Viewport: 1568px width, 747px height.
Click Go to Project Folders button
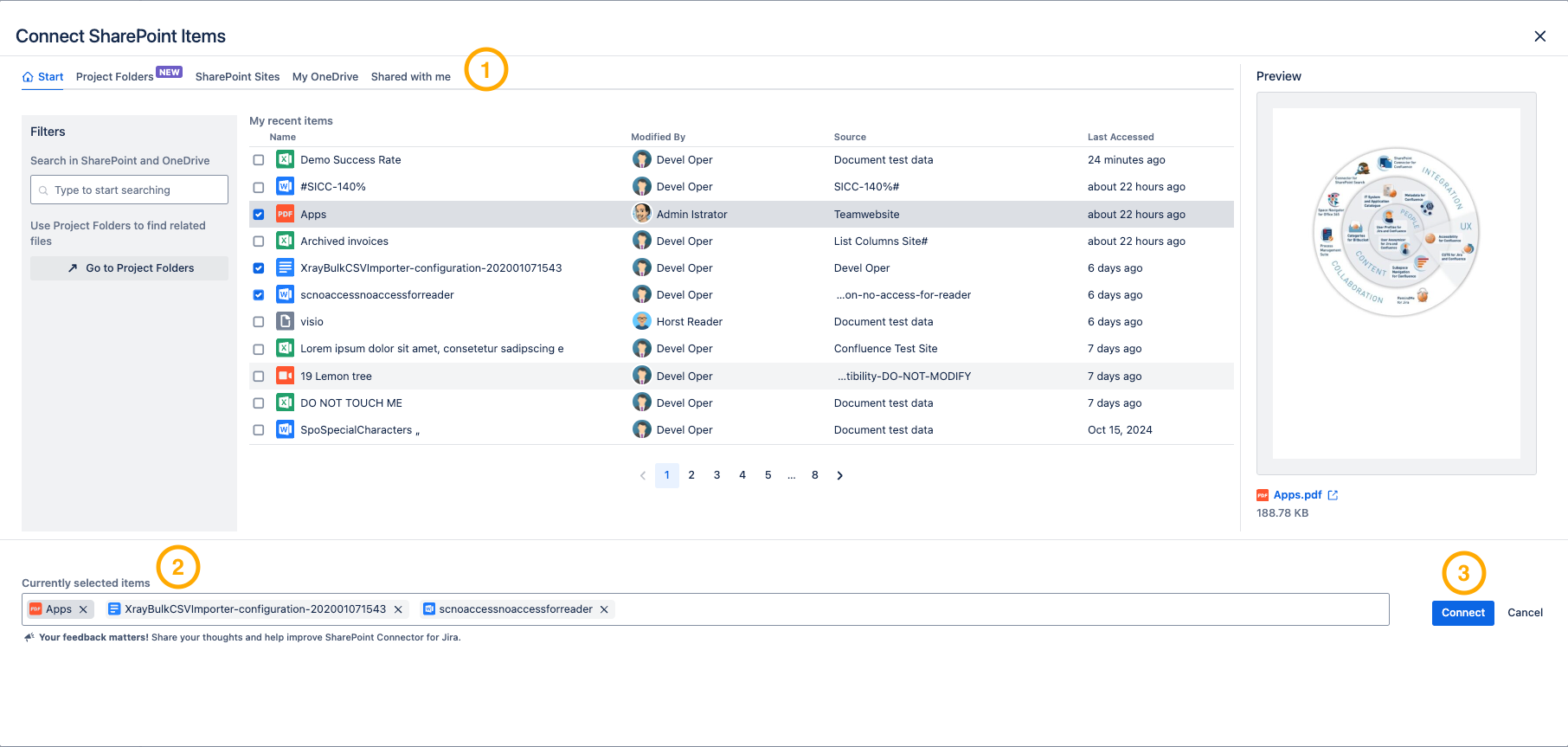click(x=130, y=268)
